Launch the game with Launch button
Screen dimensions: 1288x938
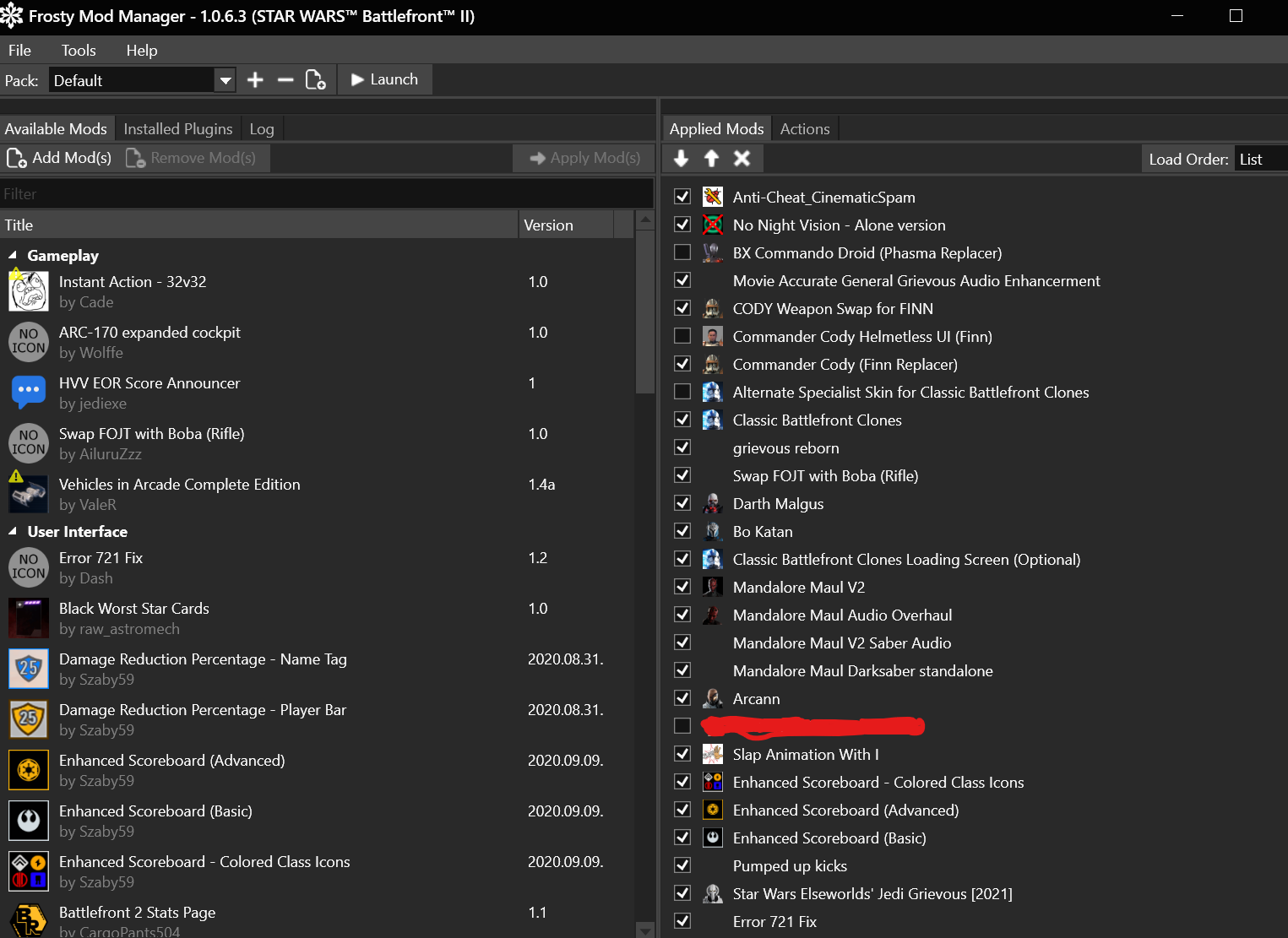[x=384, y=79]
